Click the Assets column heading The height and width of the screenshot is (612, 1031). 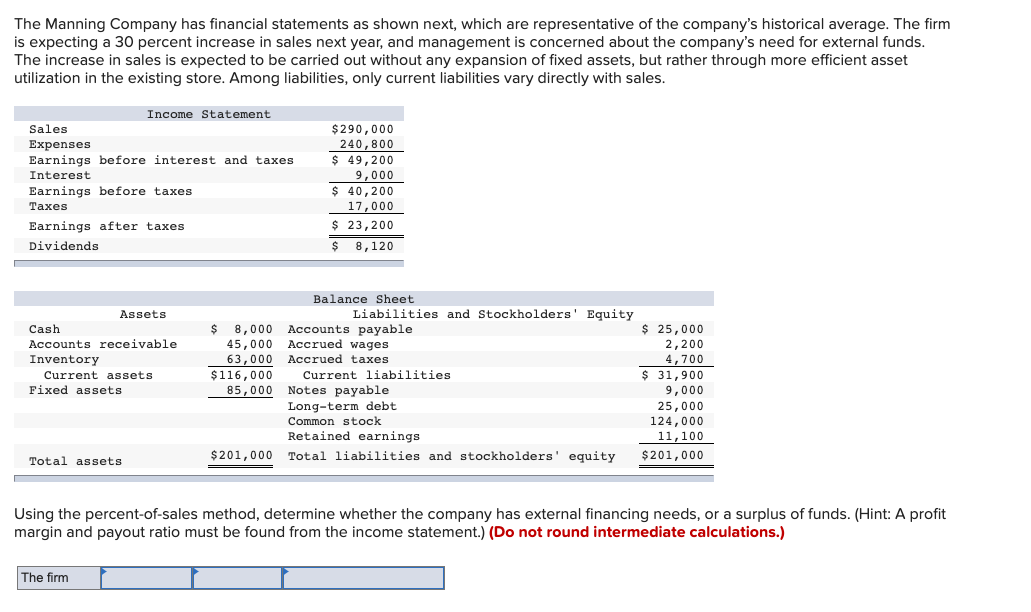(x=143, y=315)
